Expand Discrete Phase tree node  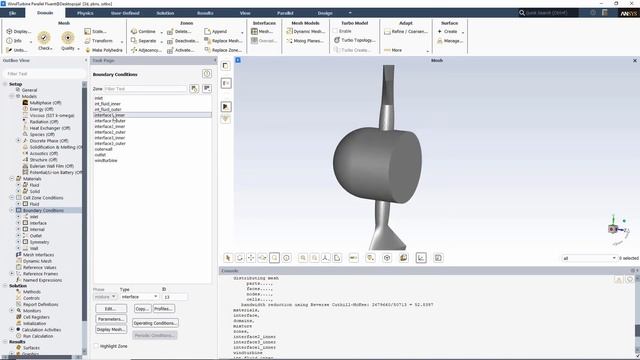click(18, 141)
